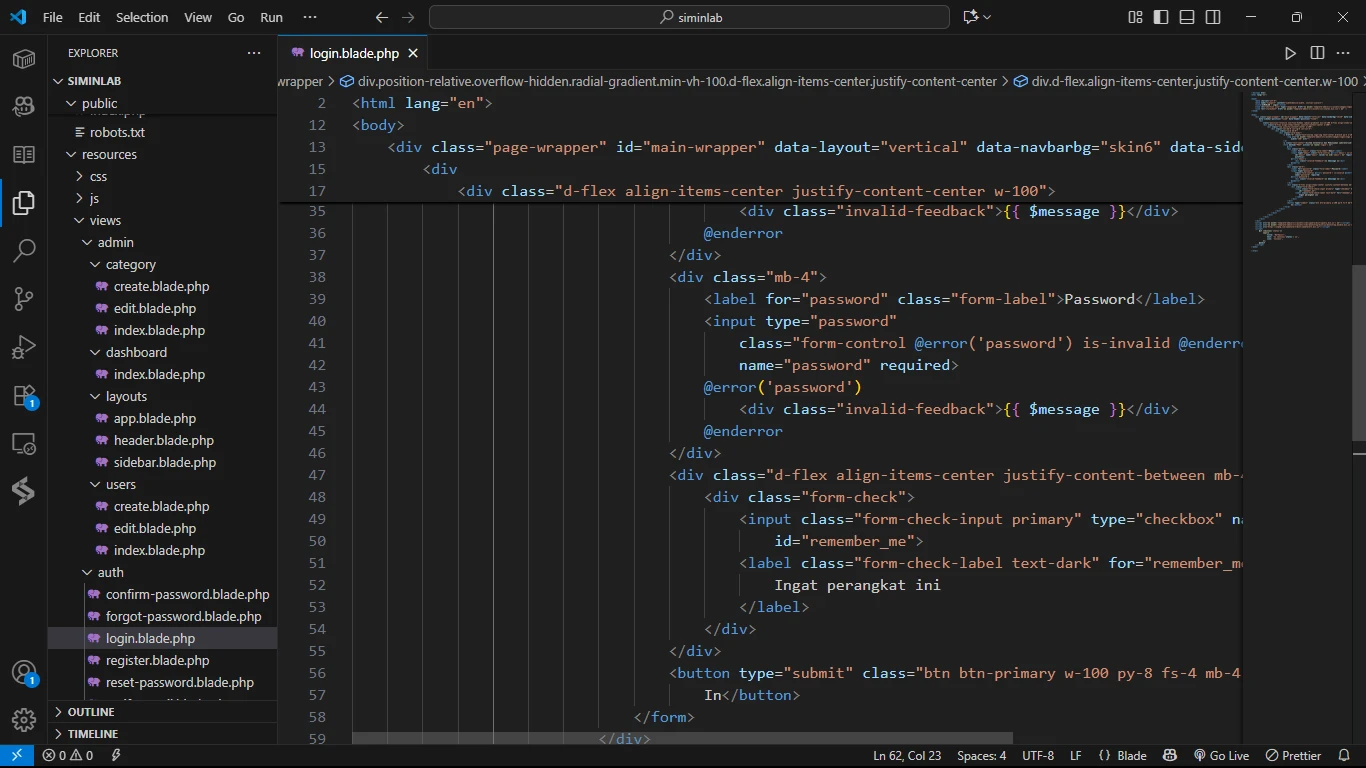Open the Run and Debug view
The height and width of the screenshot is (768, 1366).
(24, 347)
